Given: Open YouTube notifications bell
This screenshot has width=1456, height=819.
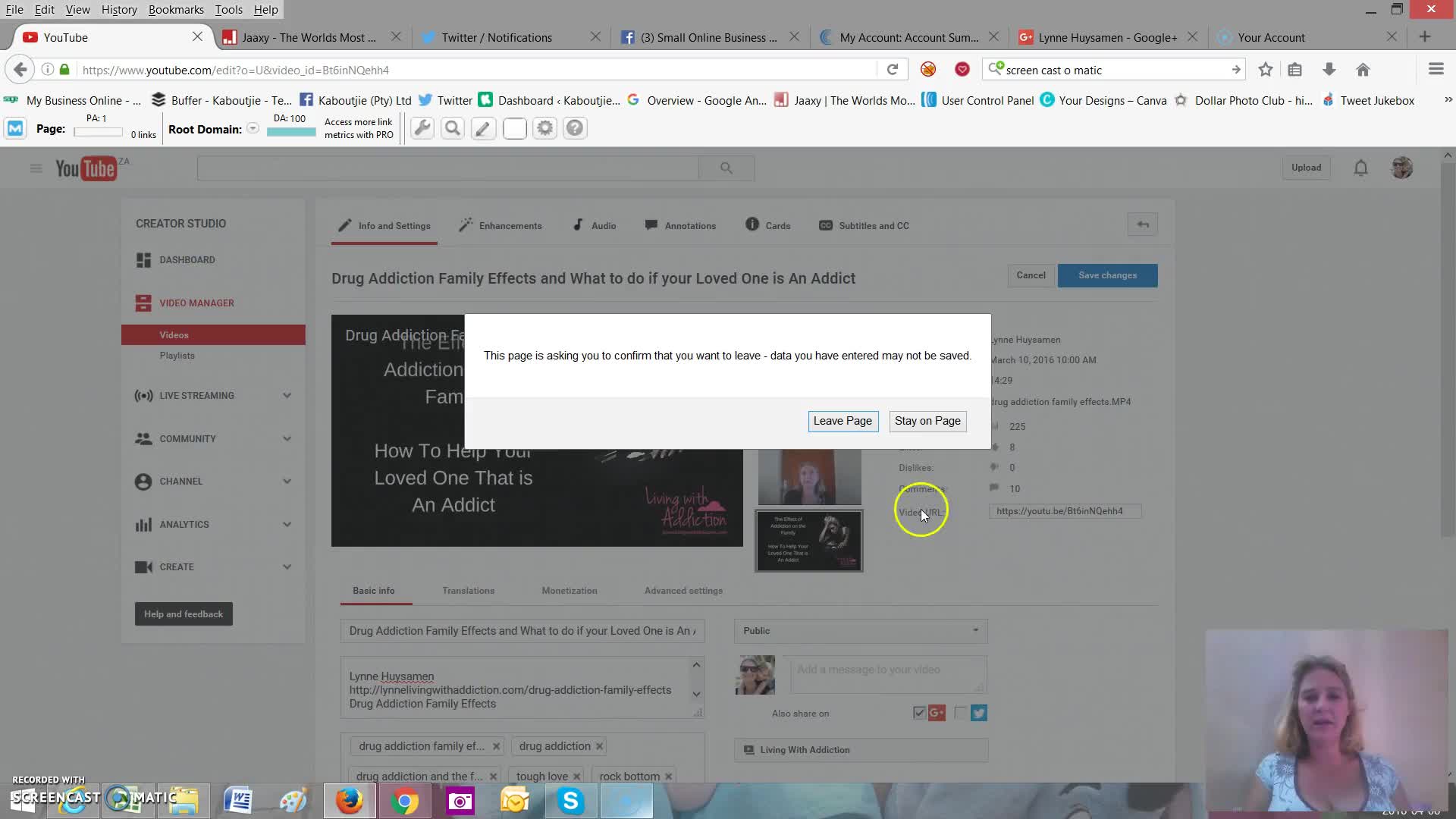Looking at the screenshot, I should 1361,168.
